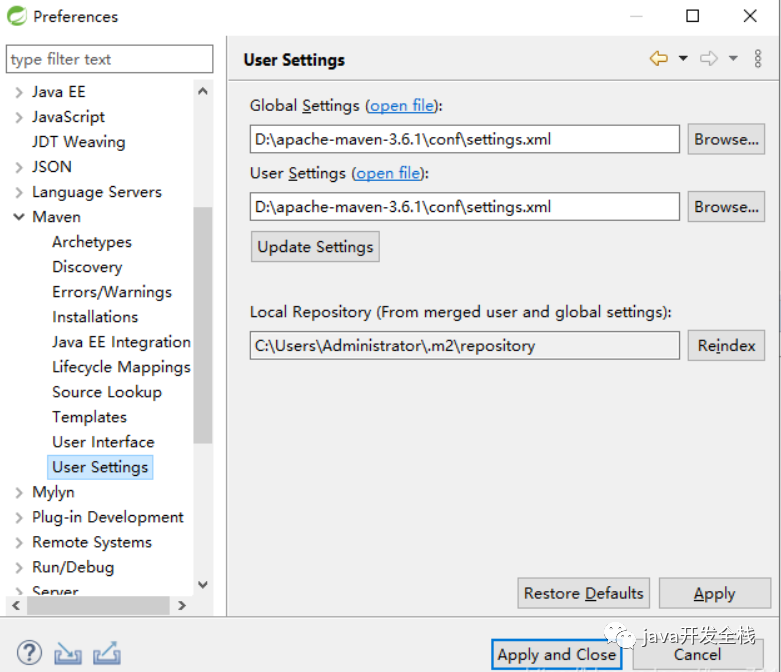This screenshot has height=672, width=781.
Task: Open the Global Settings file link
Action: pos(402,105)
